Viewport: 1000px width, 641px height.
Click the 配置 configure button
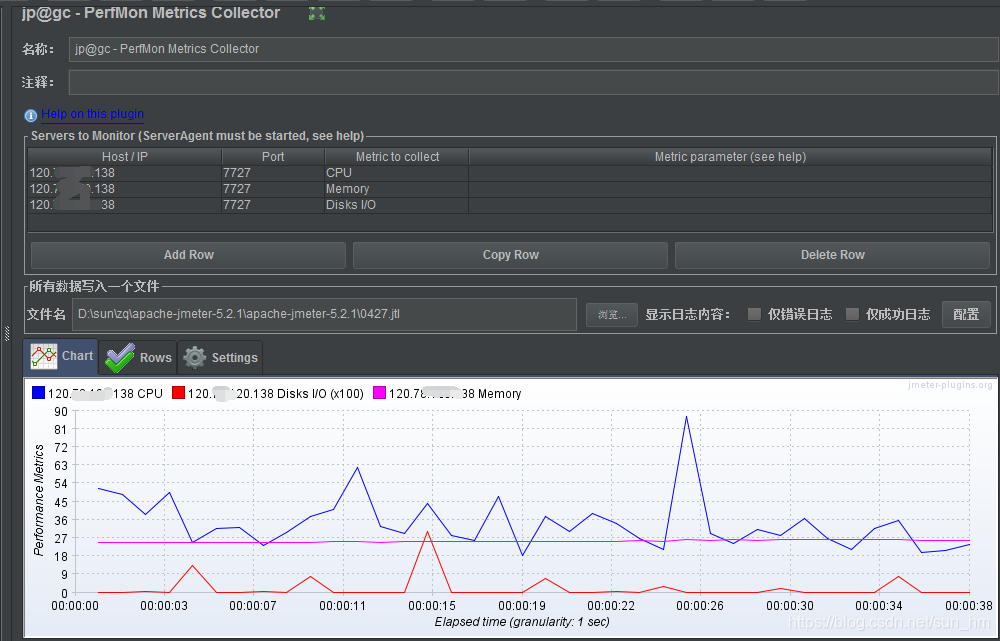(966, 314)
